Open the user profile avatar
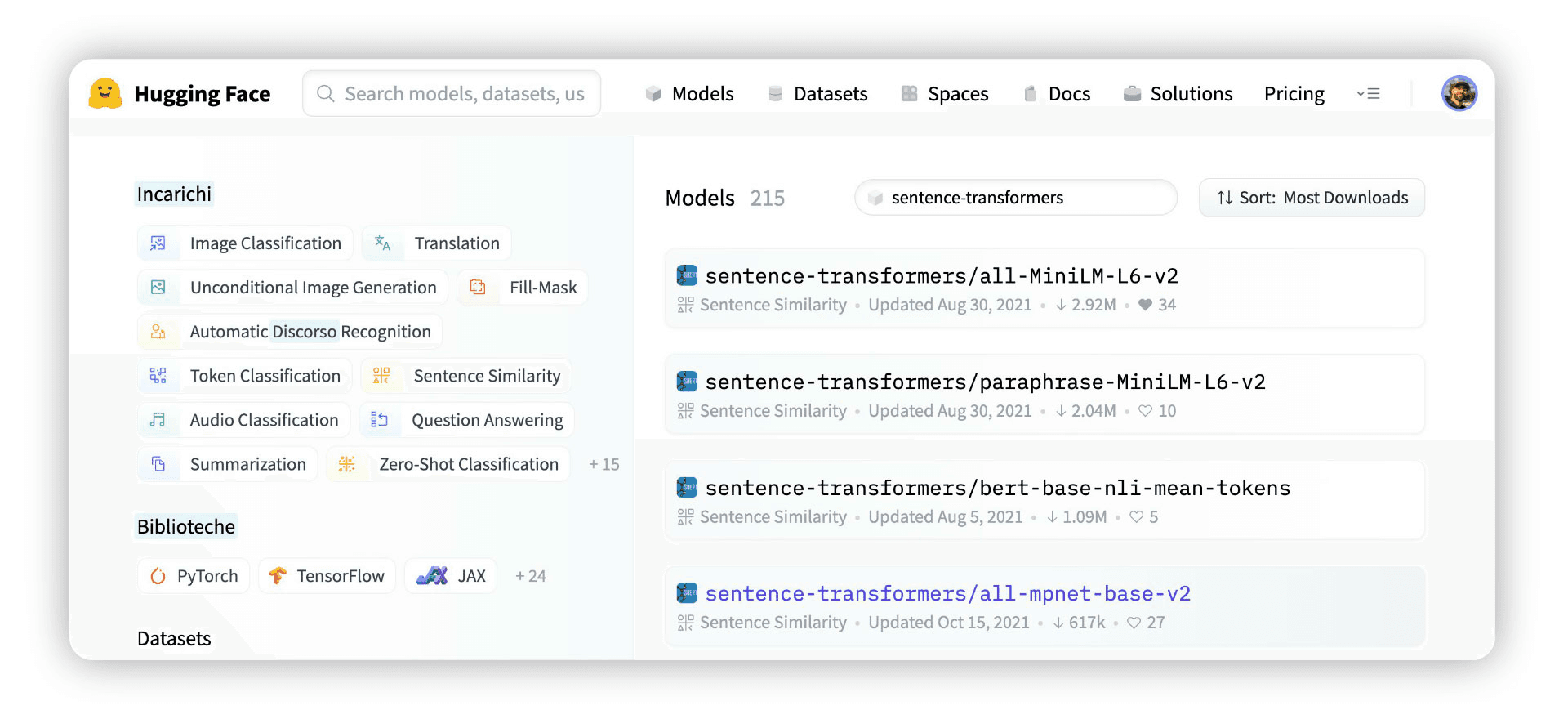 [x=1459, y=93]
